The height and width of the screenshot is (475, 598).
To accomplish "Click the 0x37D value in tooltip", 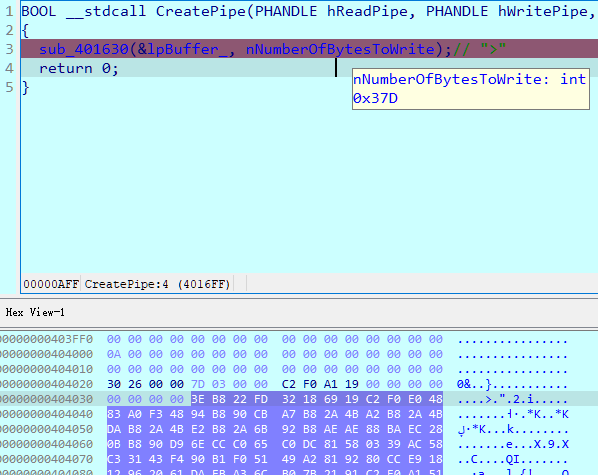I will coord(375,98).
